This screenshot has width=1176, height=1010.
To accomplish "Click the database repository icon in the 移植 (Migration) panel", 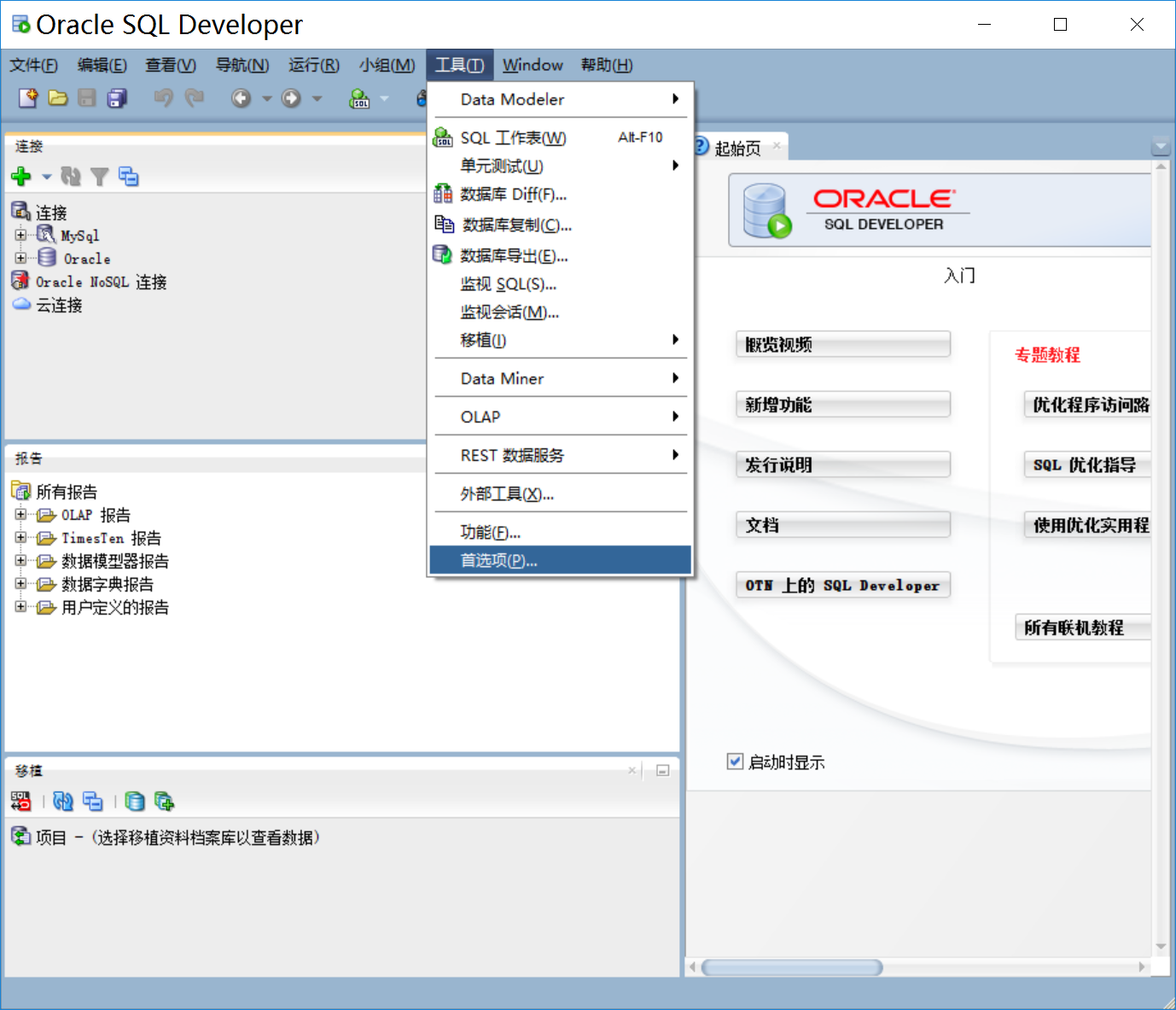I will [x=135, y=801].
